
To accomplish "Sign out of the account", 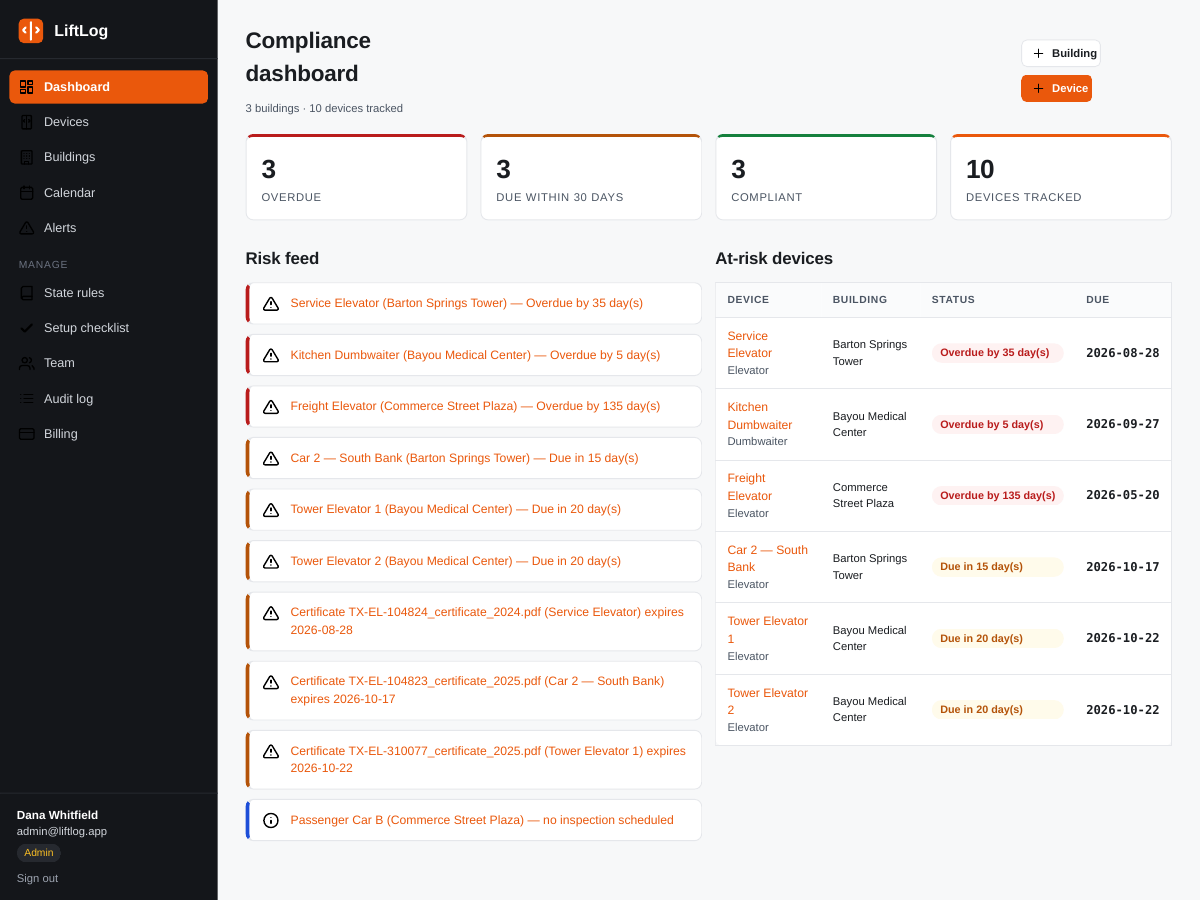I will coord(37,878).
